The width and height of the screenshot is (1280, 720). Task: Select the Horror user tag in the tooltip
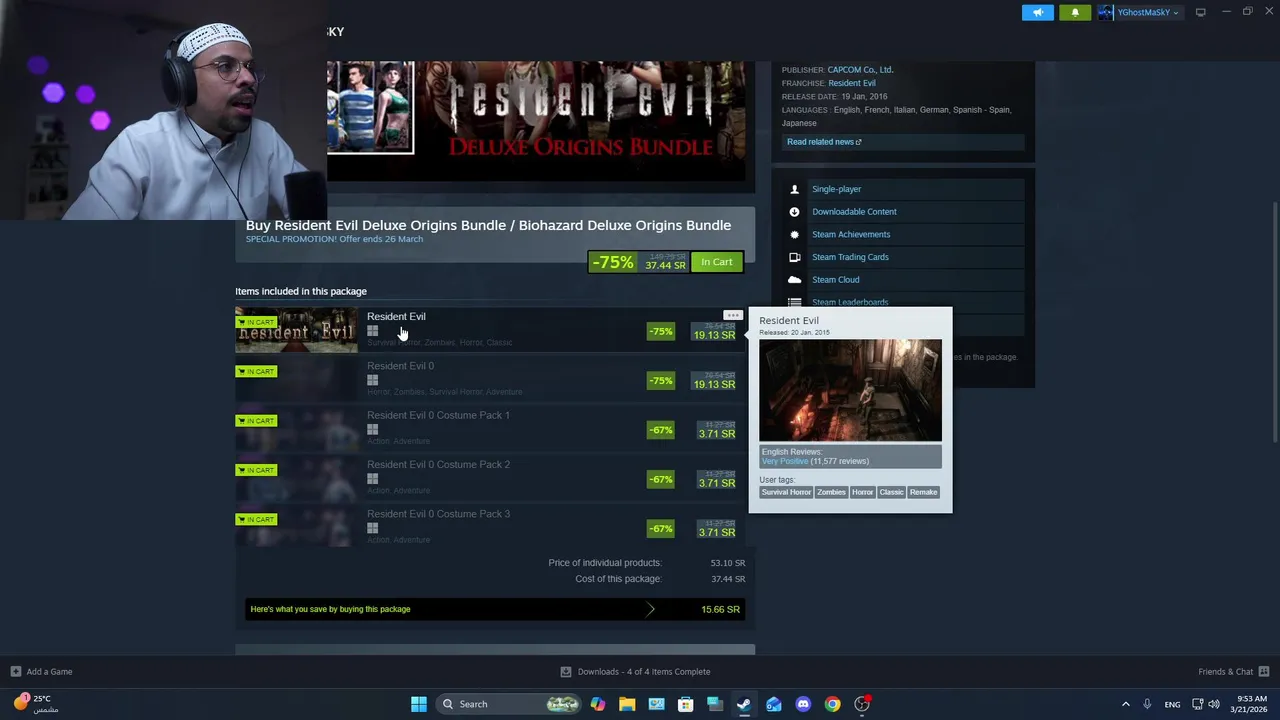pyautogui.click(x=862, y=492)
